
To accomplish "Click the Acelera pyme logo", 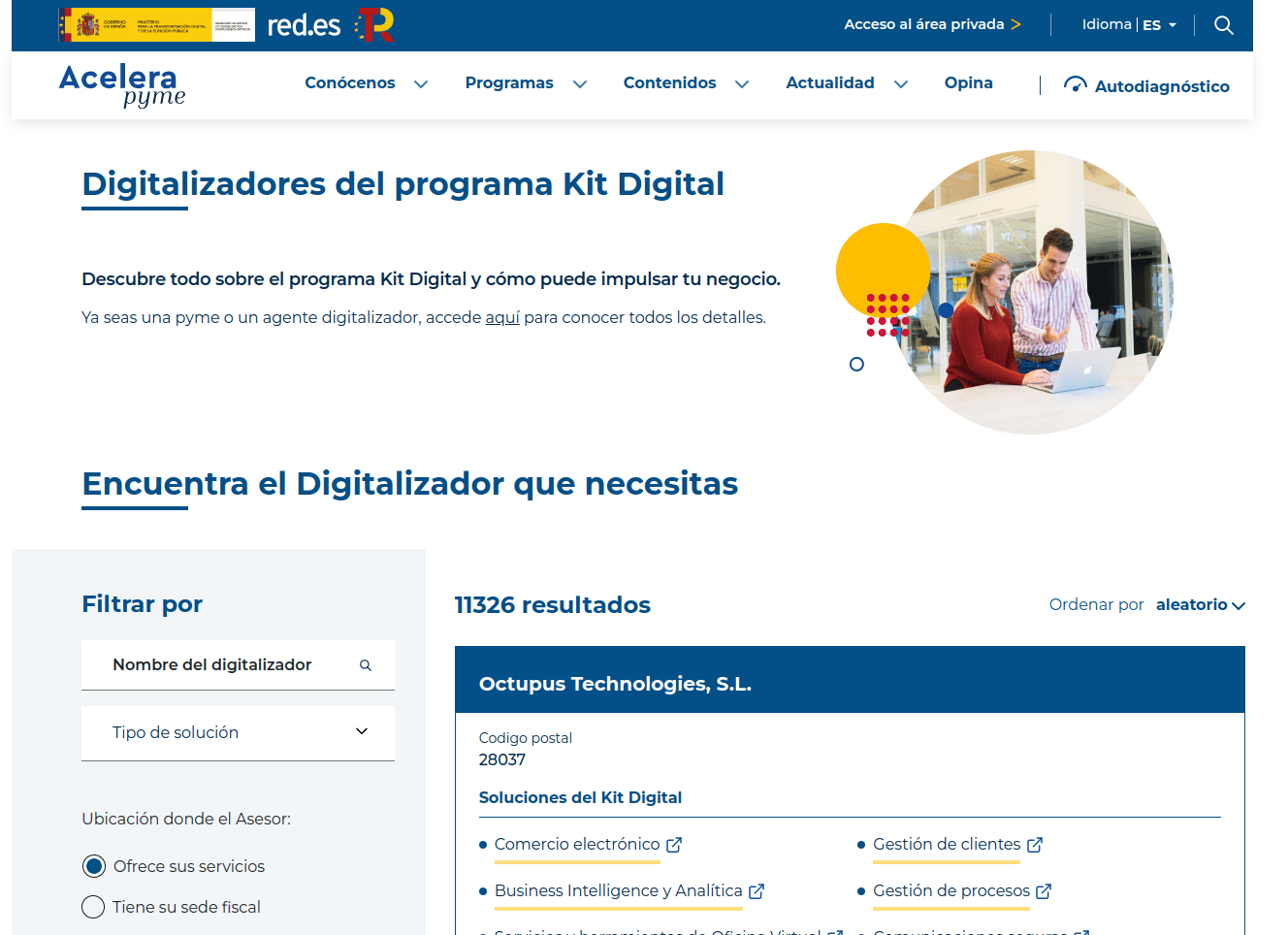I will coord(122,85).
